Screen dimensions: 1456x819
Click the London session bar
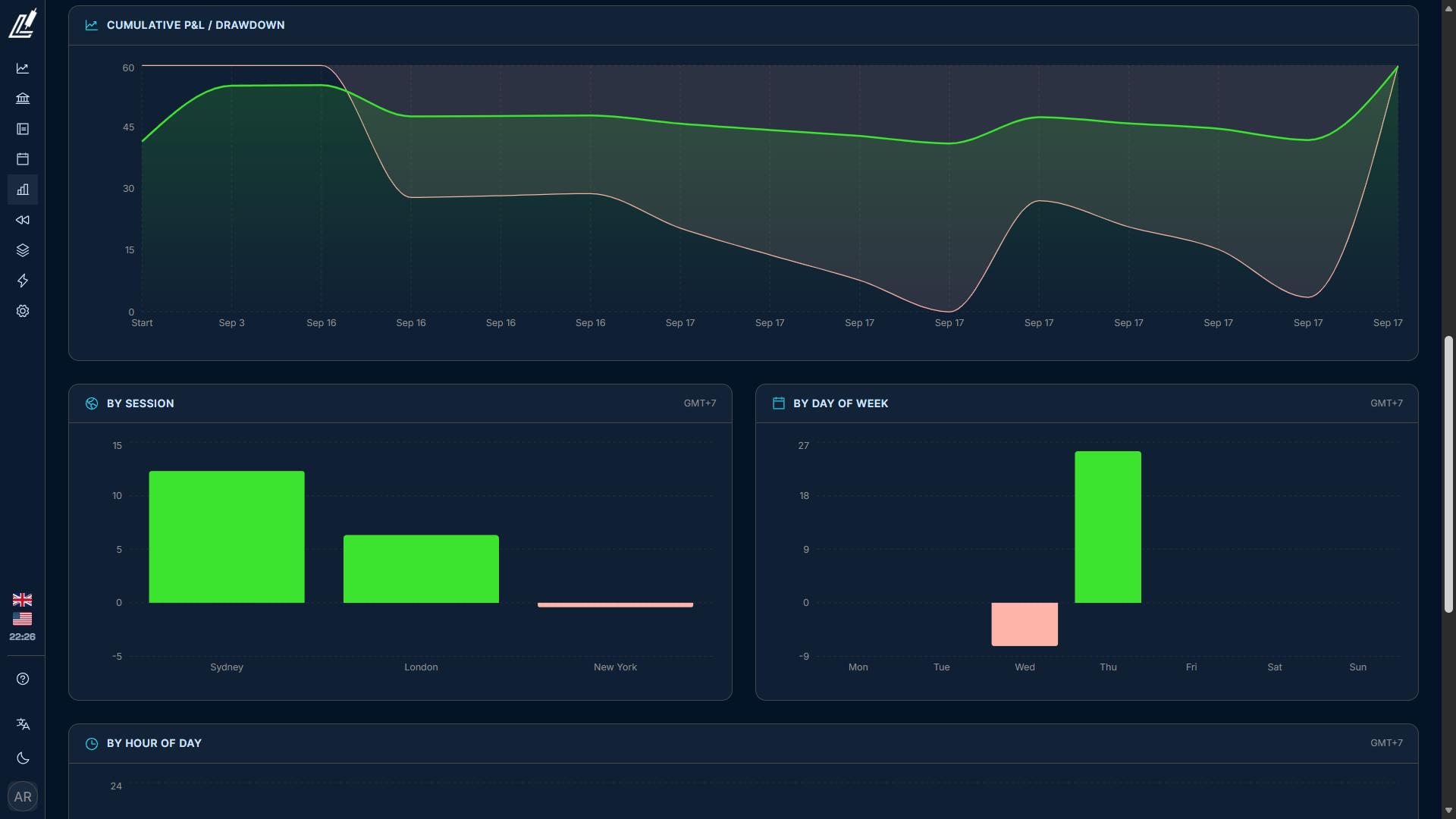[421, 569]
